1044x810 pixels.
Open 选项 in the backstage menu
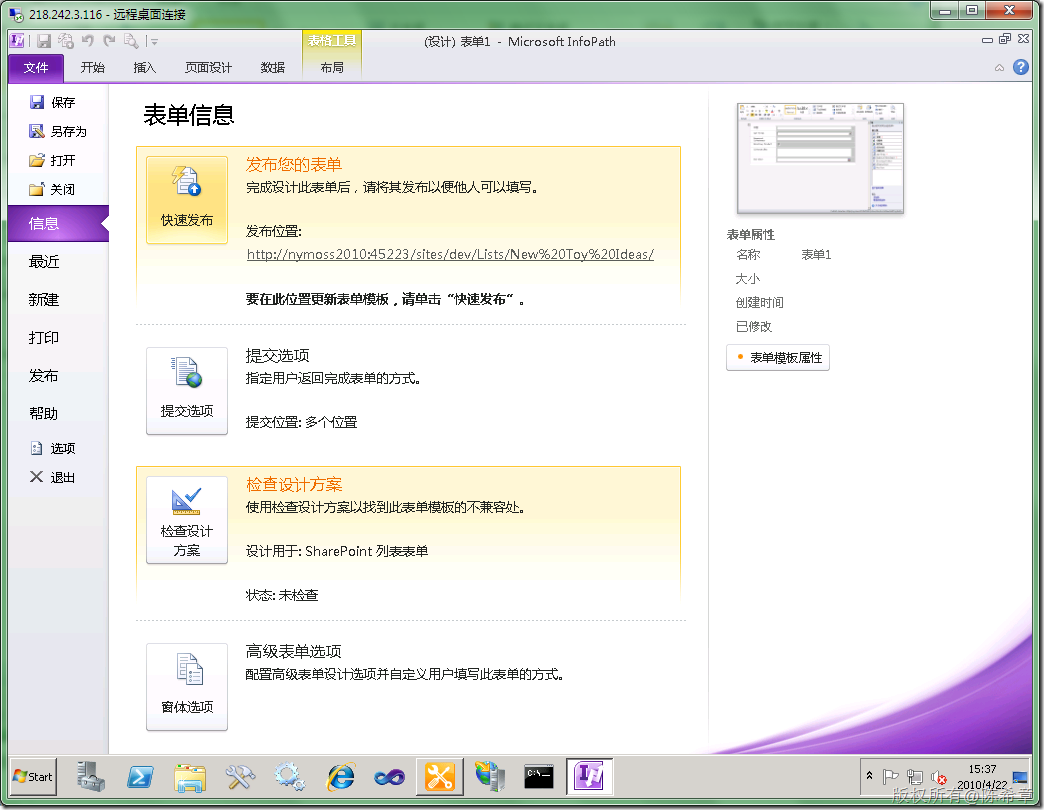[53, 449]
